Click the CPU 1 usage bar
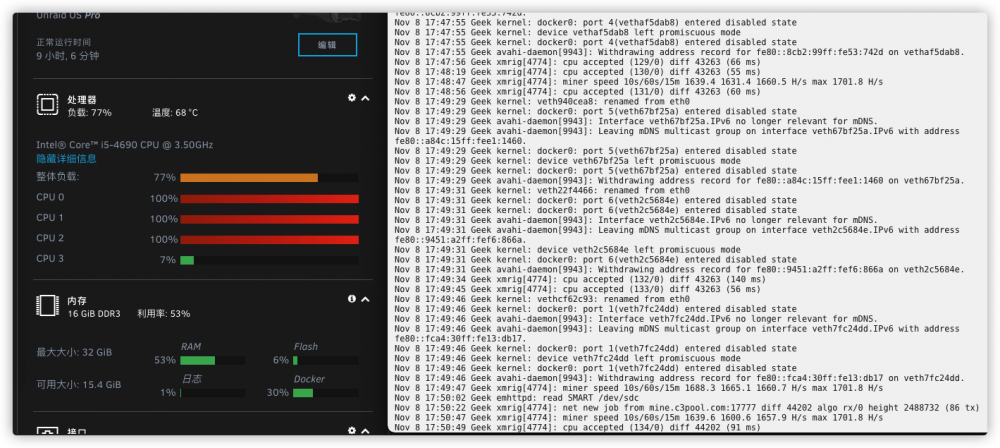Image resolution: width=1000 pixels, height=448 pixels. coord(269,219)
